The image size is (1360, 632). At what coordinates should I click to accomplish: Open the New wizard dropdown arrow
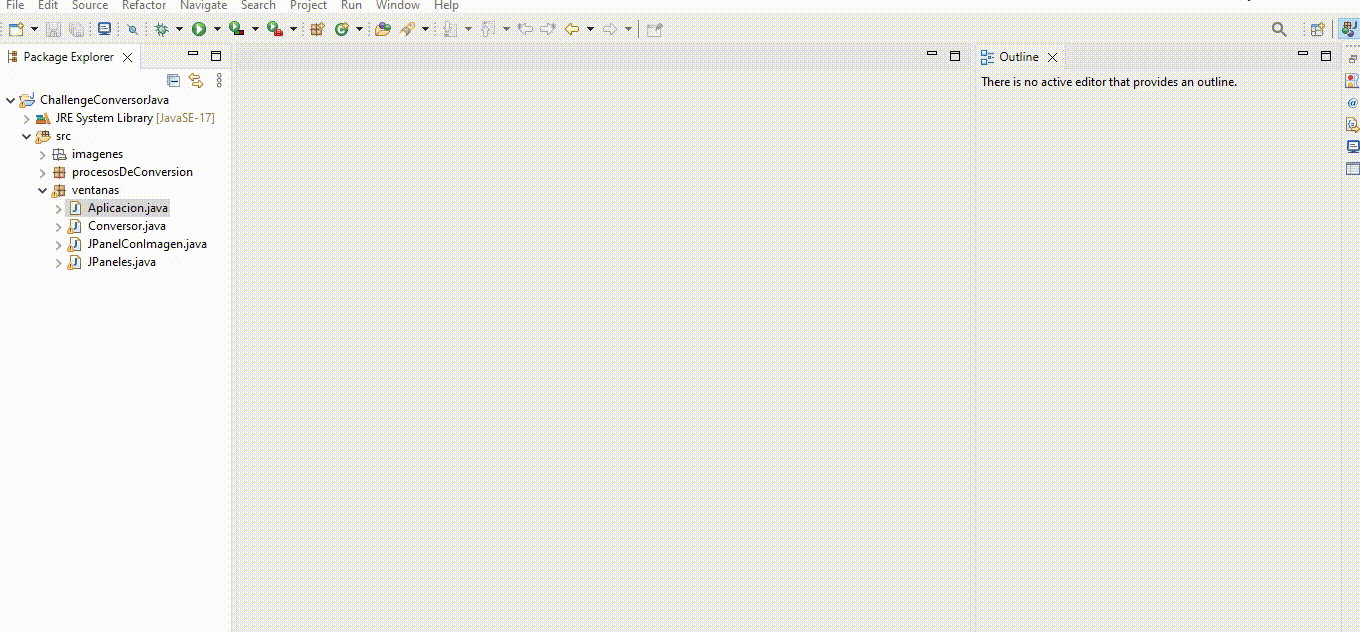click(34, 29)
